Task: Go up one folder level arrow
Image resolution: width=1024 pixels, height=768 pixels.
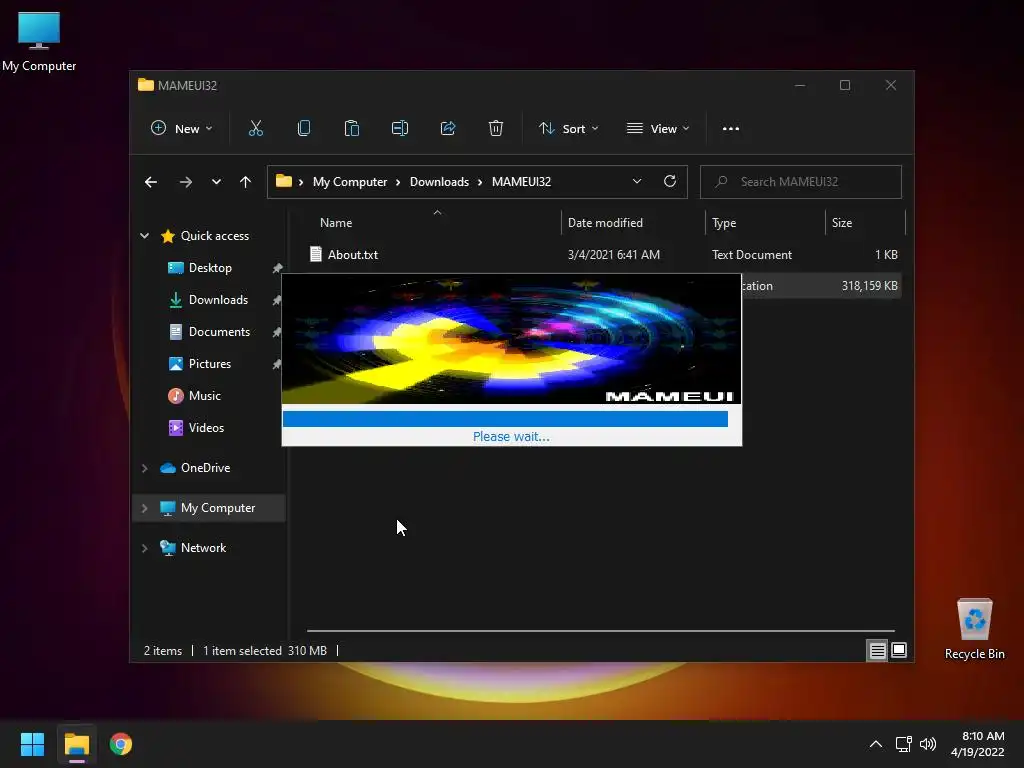Action: click(x=246, y=182)
